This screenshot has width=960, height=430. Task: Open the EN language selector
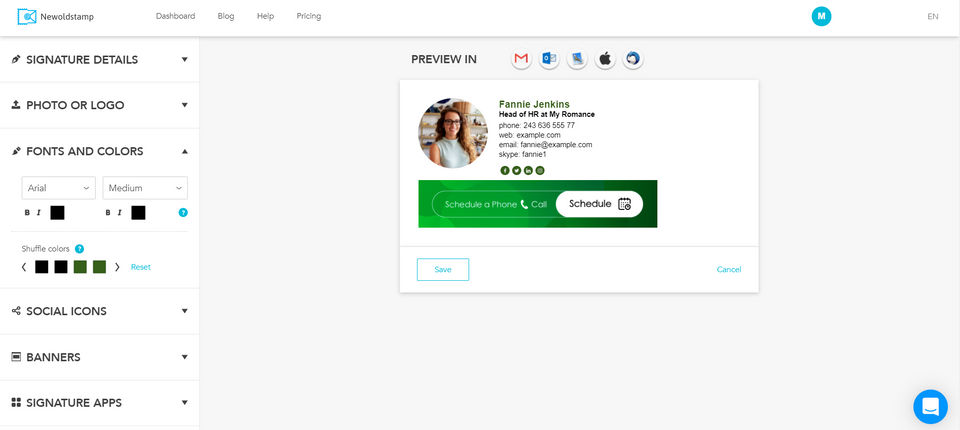[932, 17]
